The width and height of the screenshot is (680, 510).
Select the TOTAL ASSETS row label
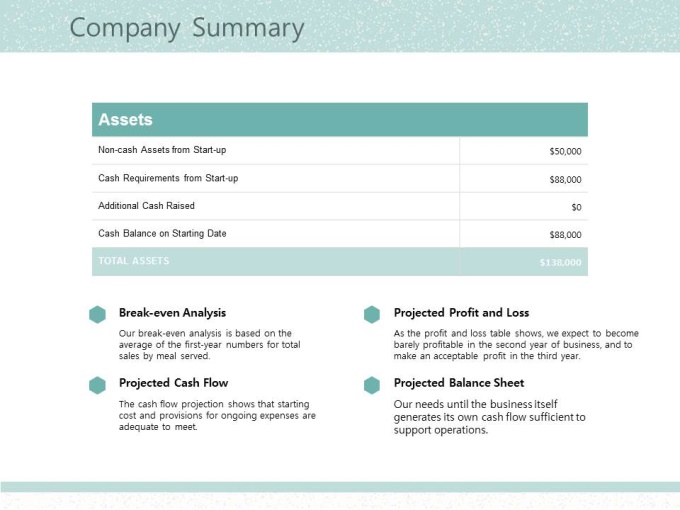pos(134,261)
